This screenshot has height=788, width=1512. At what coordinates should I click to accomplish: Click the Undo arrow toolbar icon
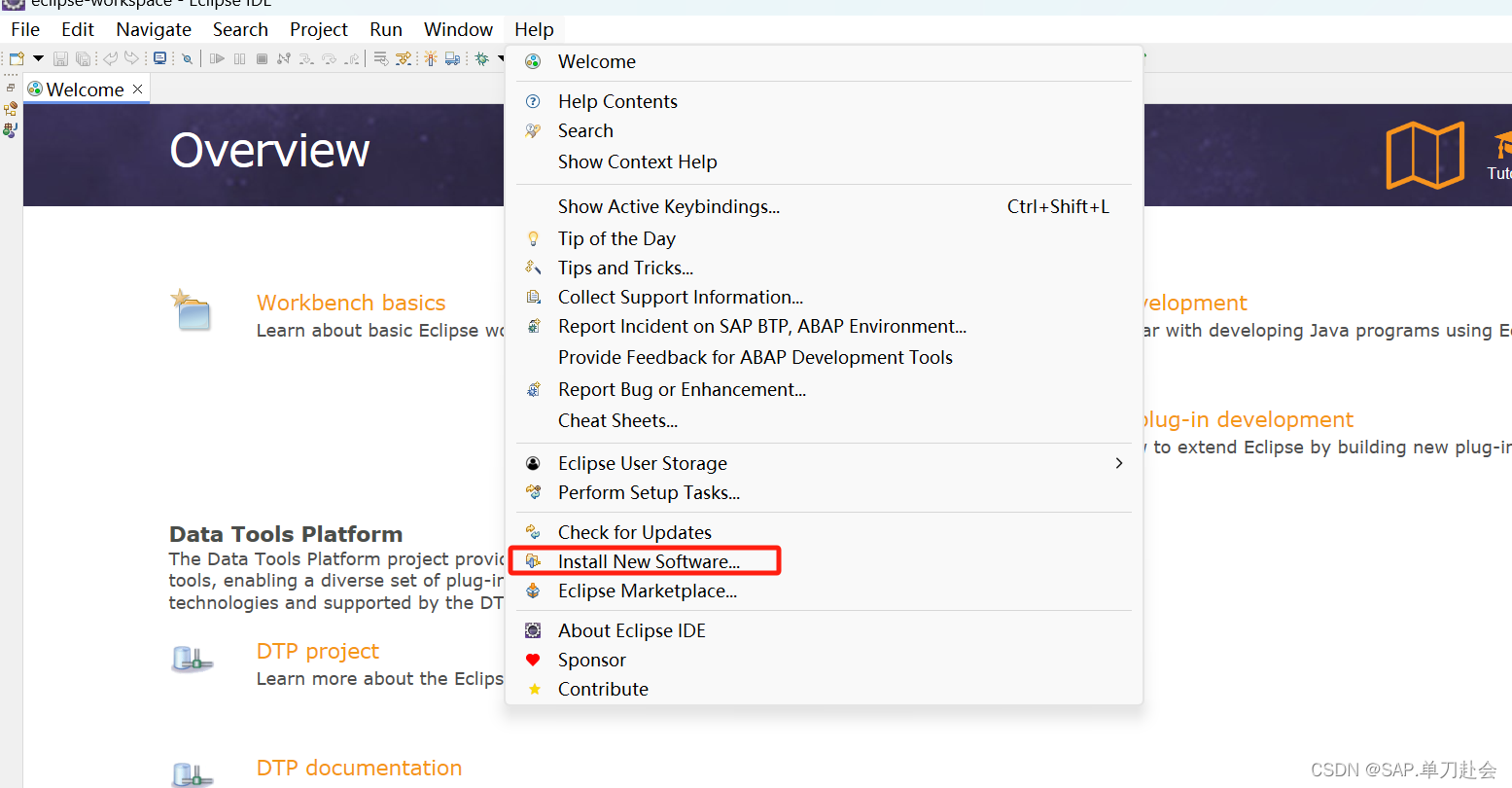[110, 58]
